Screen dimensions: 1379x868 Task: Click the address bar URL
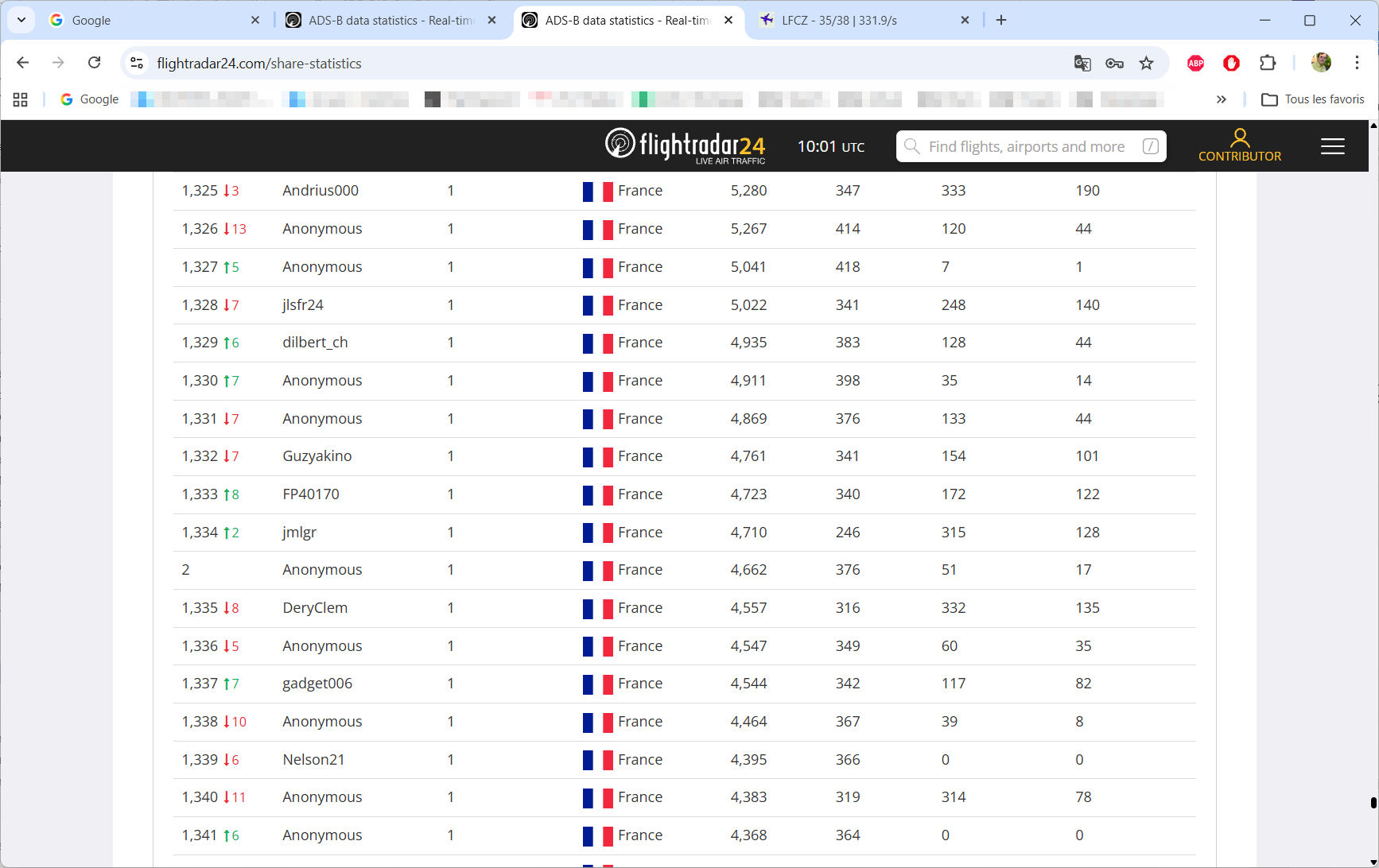pos(259,63)
